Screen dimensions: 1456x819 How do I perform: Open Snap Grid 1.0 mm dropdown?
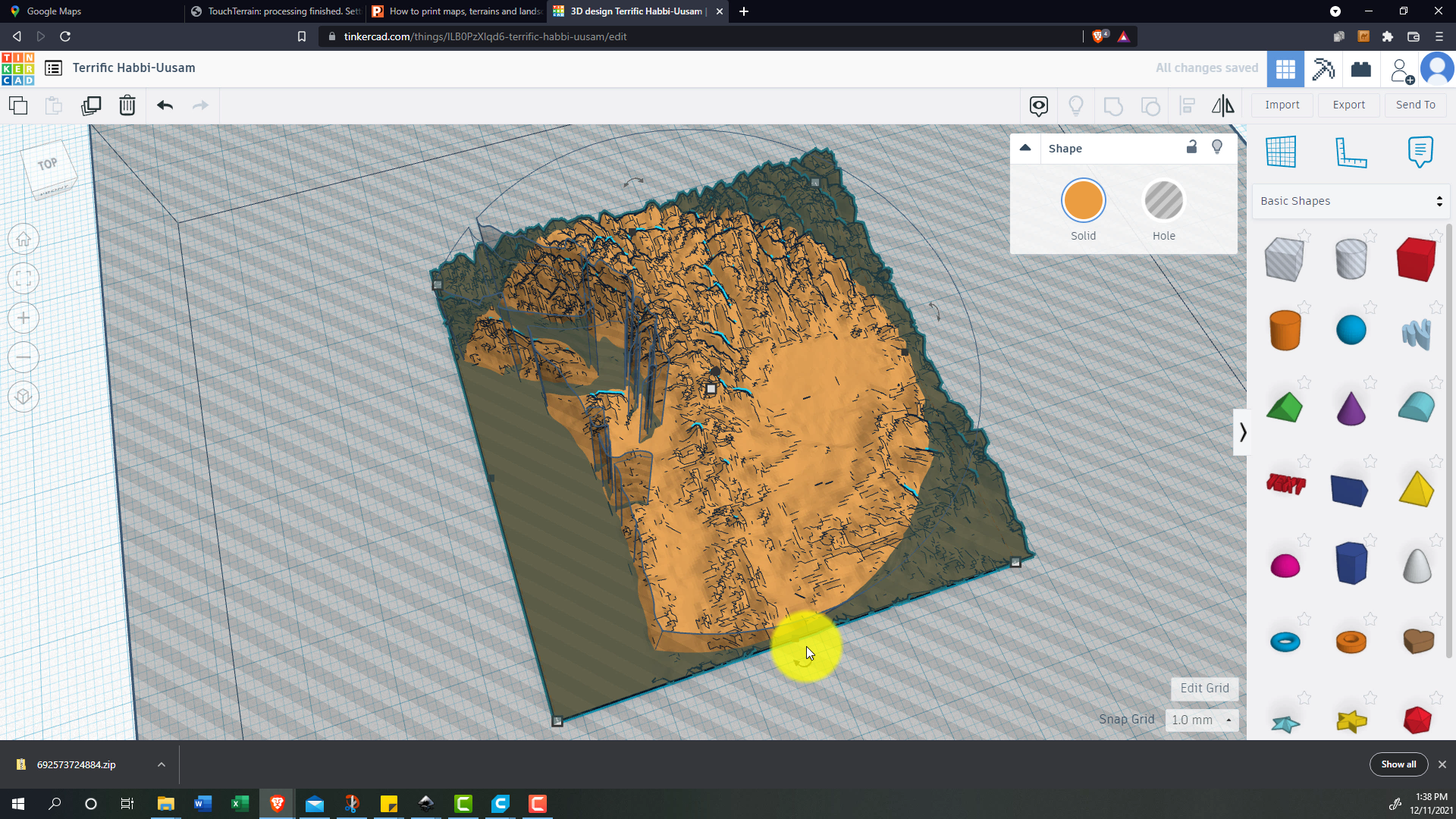click(x=1201, y=720)
